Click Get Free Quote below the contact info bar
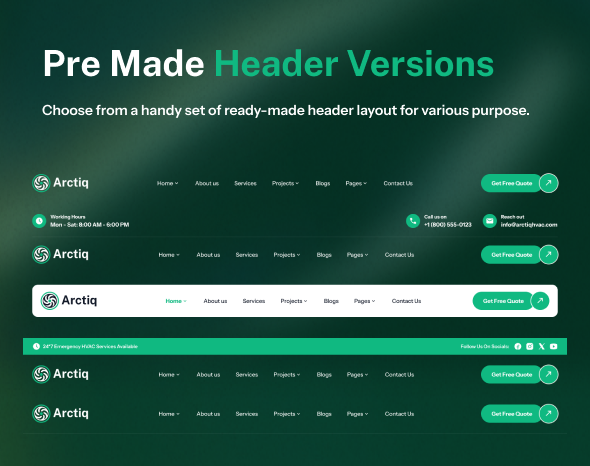The height and width of the screenshot is (466, 590). click(511, 255)
